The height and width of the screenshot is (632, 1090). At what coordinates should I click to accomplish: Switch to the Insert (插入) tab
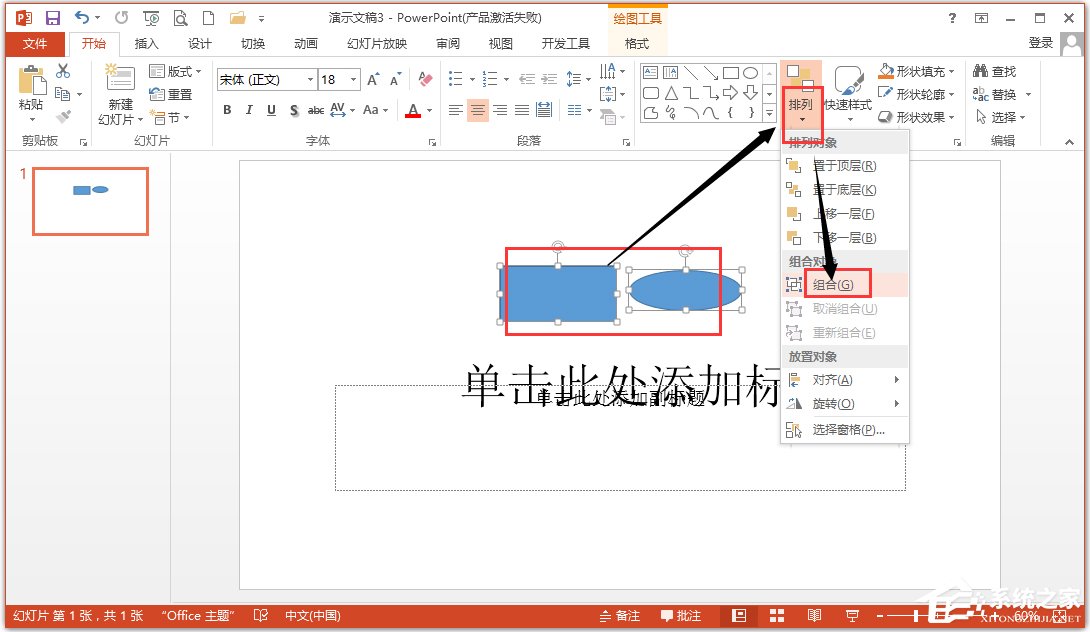click(146, 43)
